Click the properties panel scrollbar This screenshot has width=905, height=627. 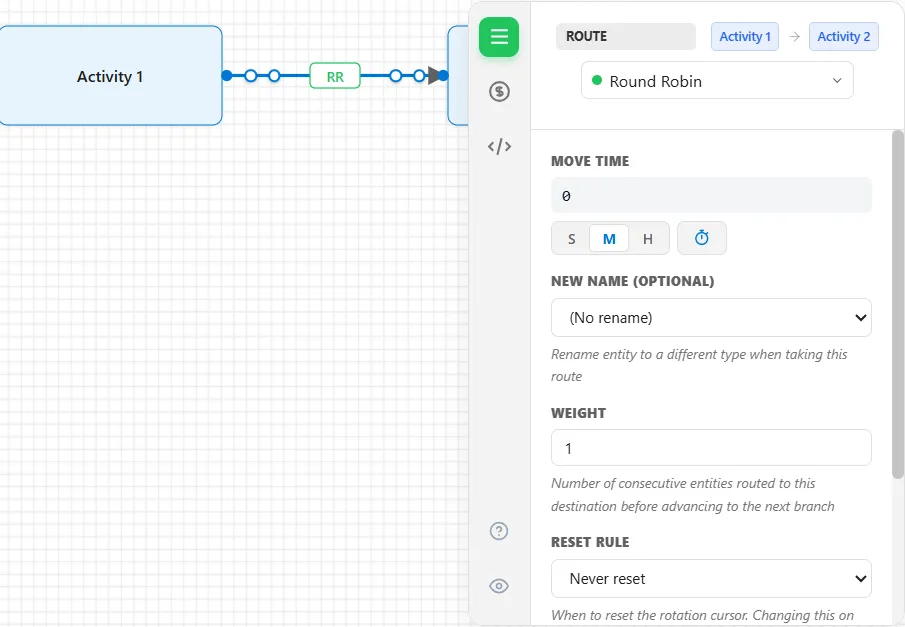[897, 305]
